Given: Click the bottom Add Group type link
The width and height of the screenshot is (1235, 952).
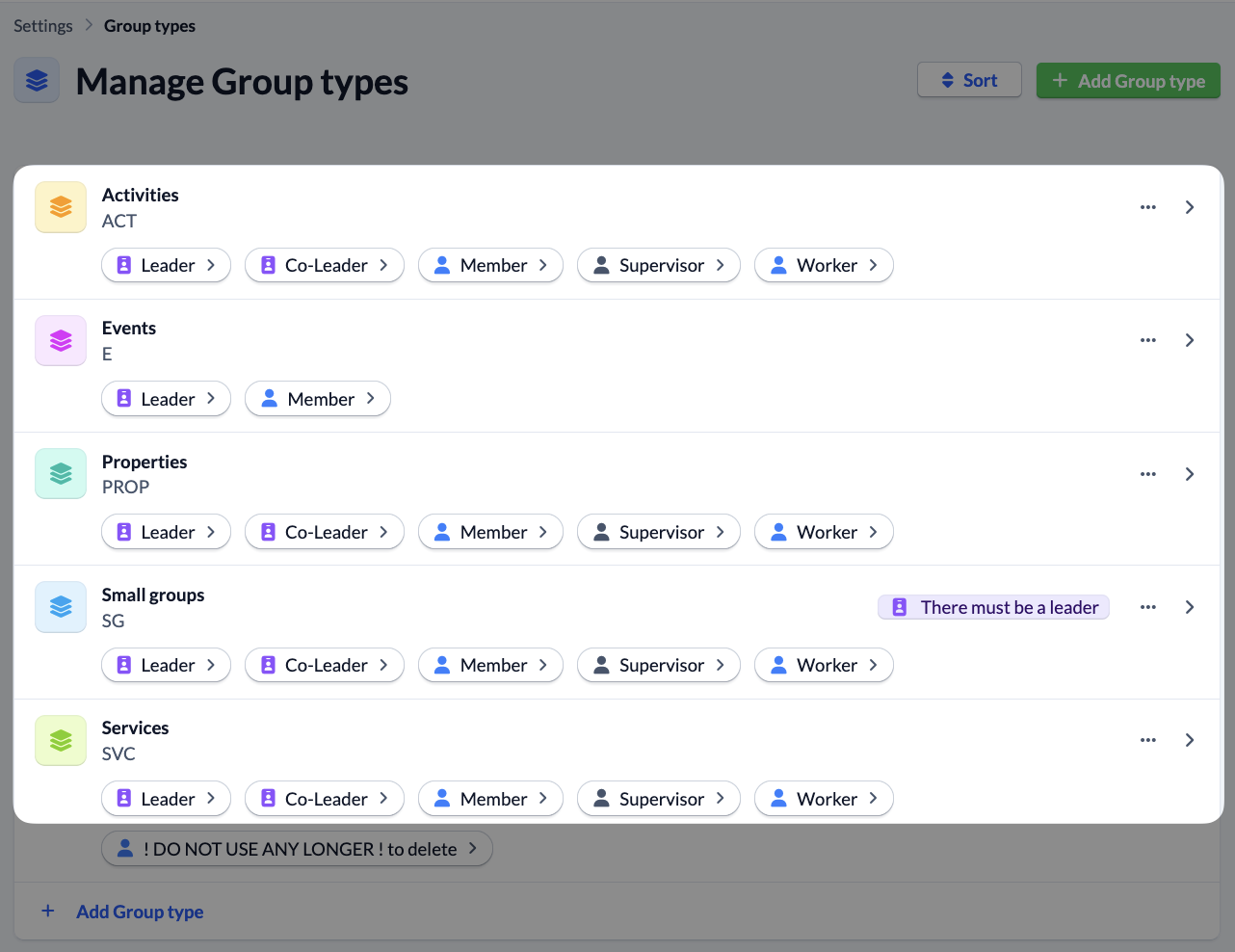Looking at the screenshot, I should click(140, 912).
